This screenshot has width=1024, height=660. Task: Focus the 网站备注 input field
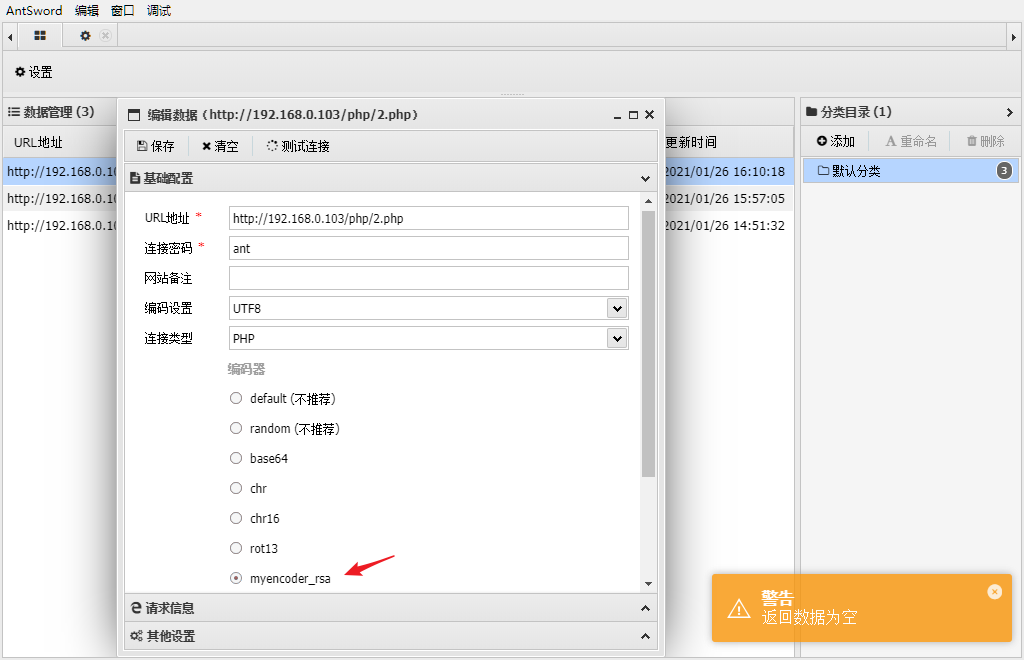pos(428,278)
